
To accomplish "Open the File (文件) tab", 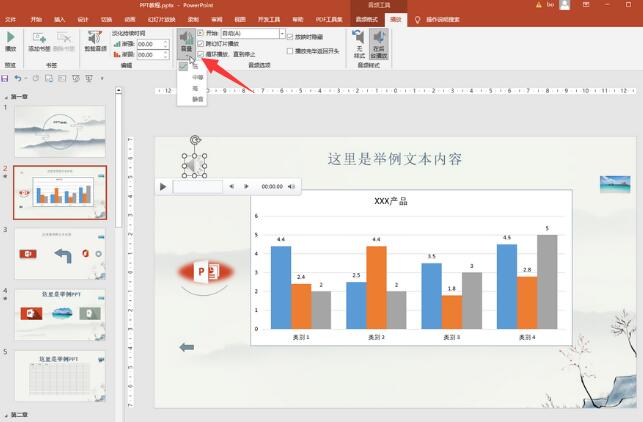I will [10, 20].
